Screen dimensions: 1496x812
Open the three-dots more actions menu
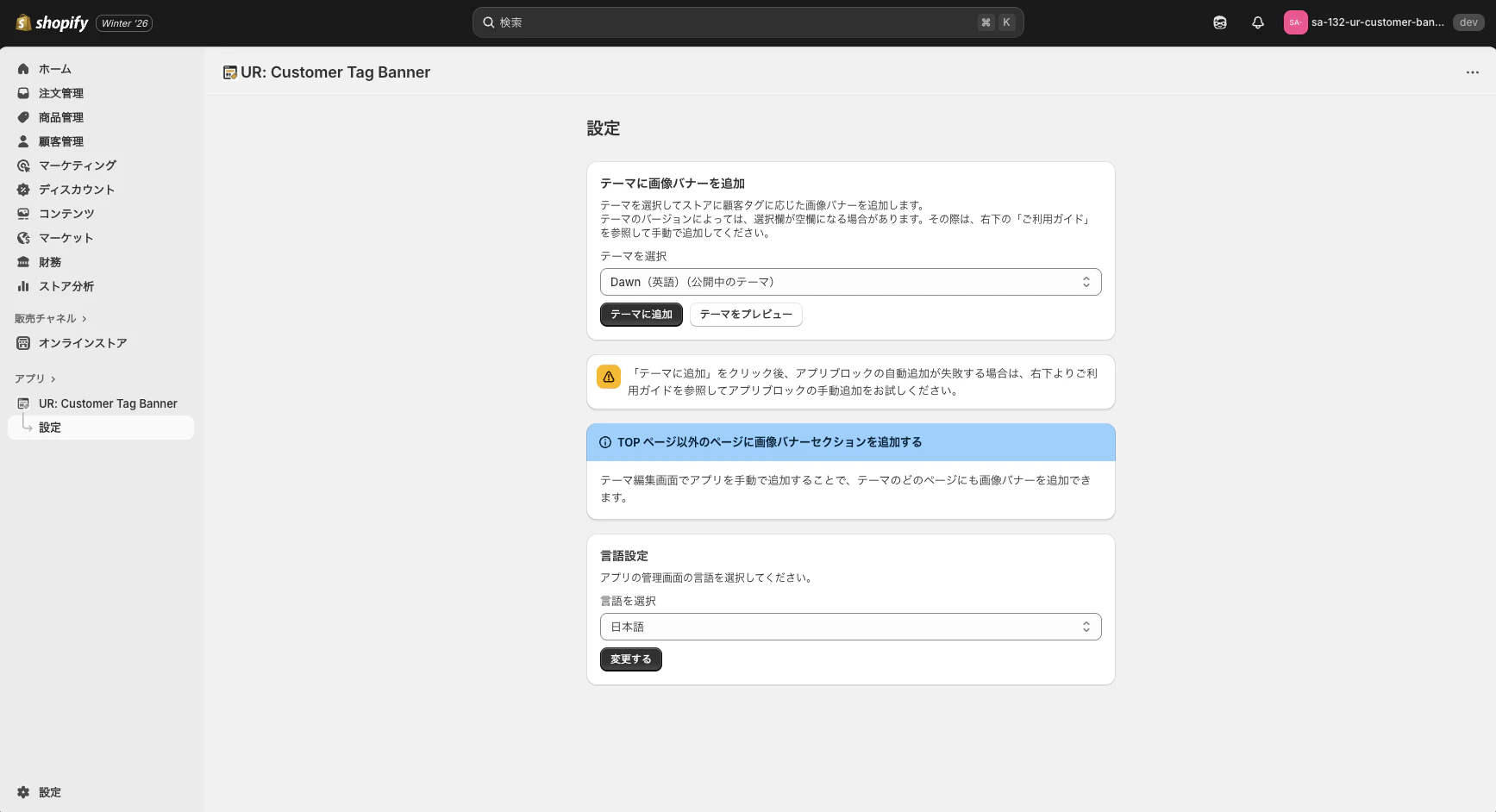coord(1473,72)
